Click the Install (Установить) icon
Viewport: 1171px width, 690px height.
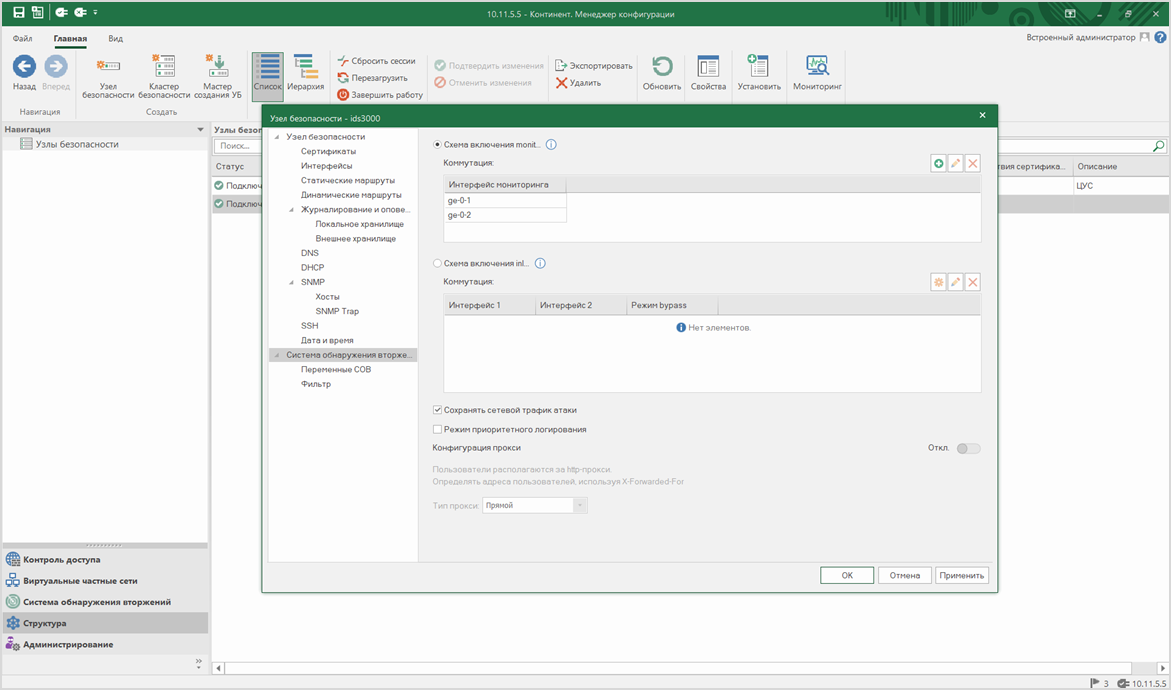pyautogui.click(x=758, y=73)
